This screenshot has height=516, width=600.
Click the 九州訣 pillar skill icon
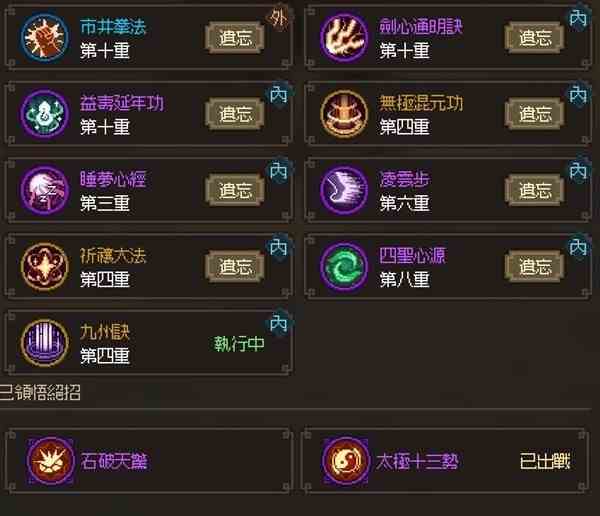tap(45, 343)
